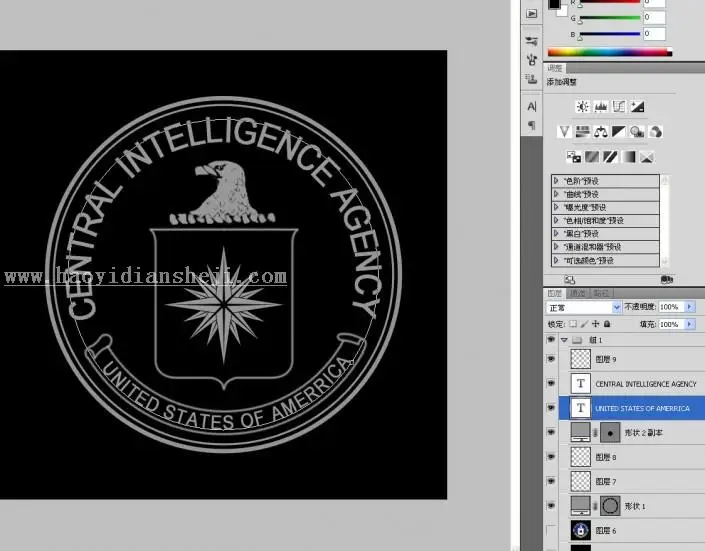Switch to the 图层 tab

coord(555,293)
